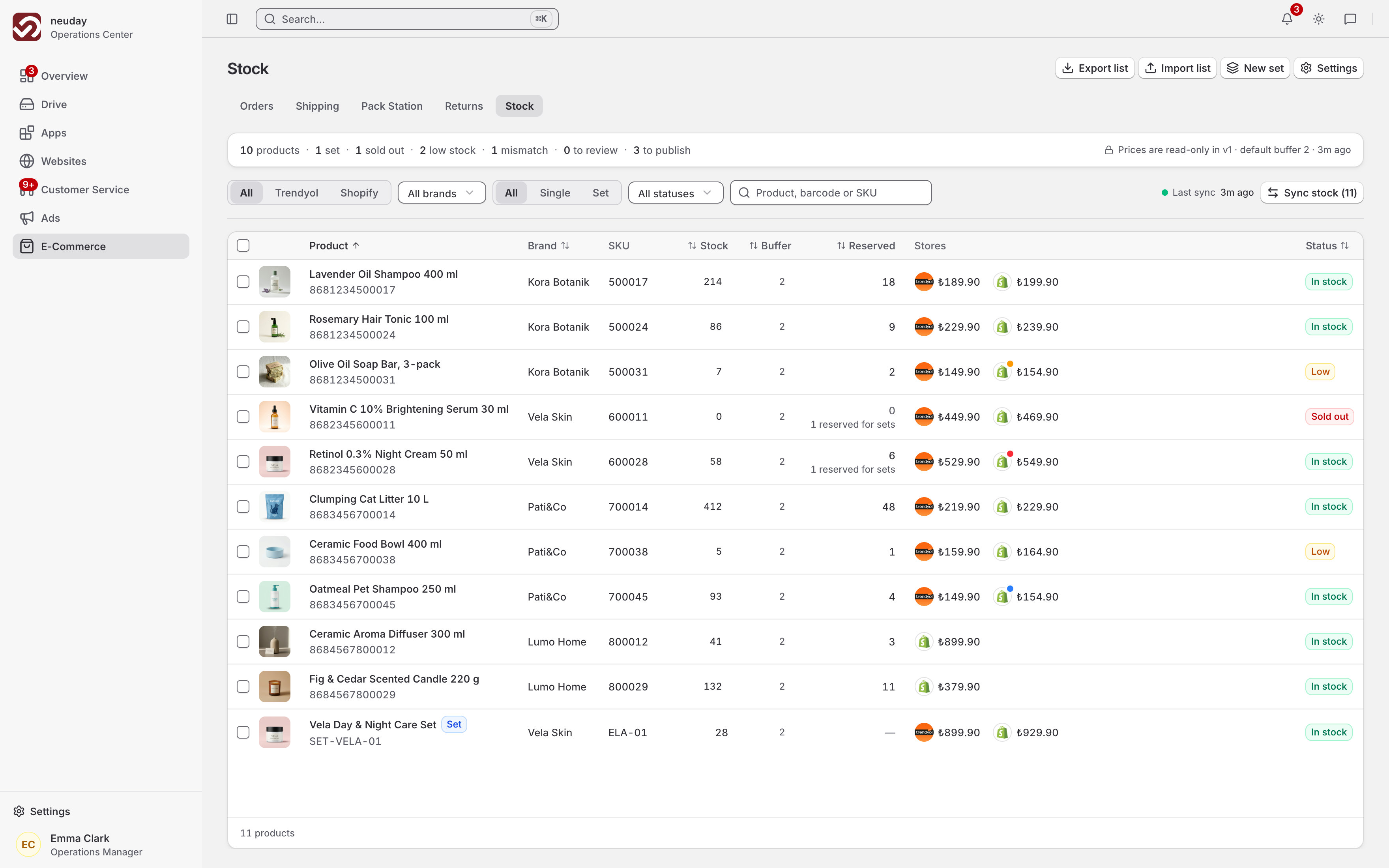Image resolution: width=1389 pixels, height=868 pixels.
Task: Focus the global Search field
Action: [407, 19]
